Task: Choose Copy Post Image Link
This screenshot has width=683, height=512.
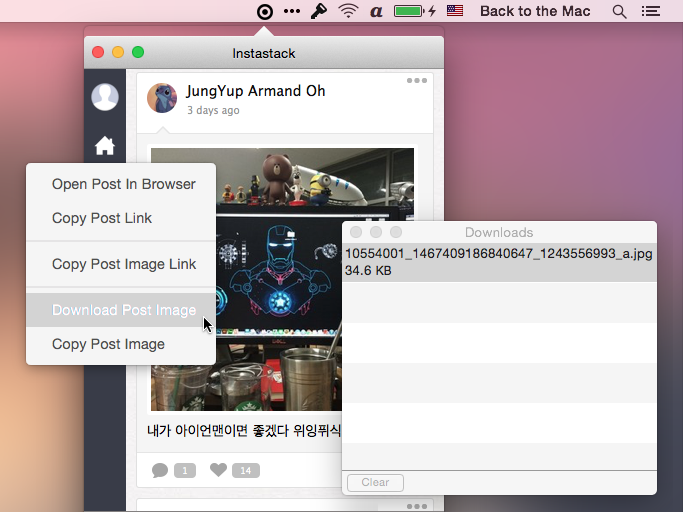Action: (x=121, y=264)
